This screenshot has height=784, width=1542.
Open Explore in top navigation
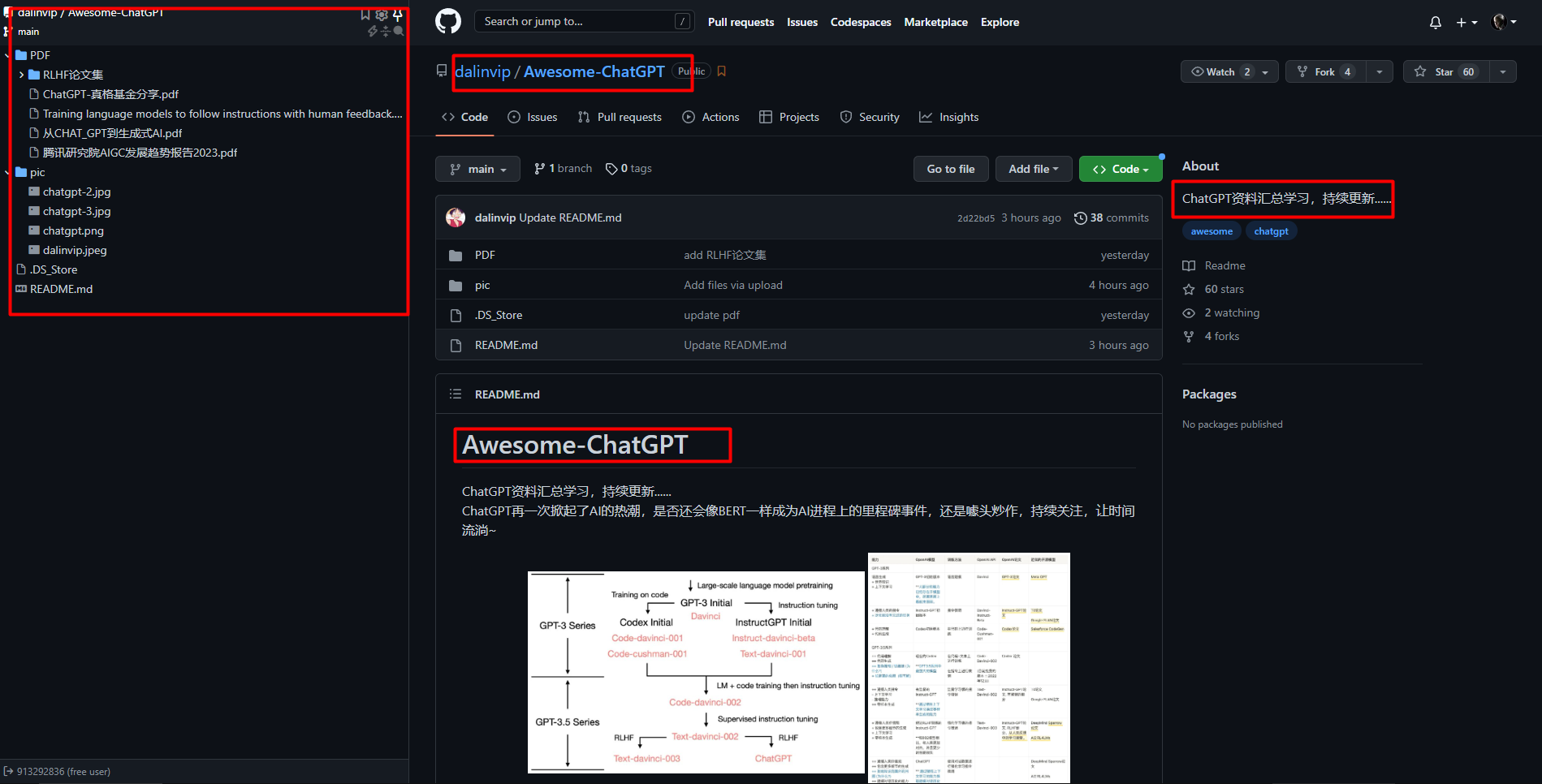pos(1000,22)
